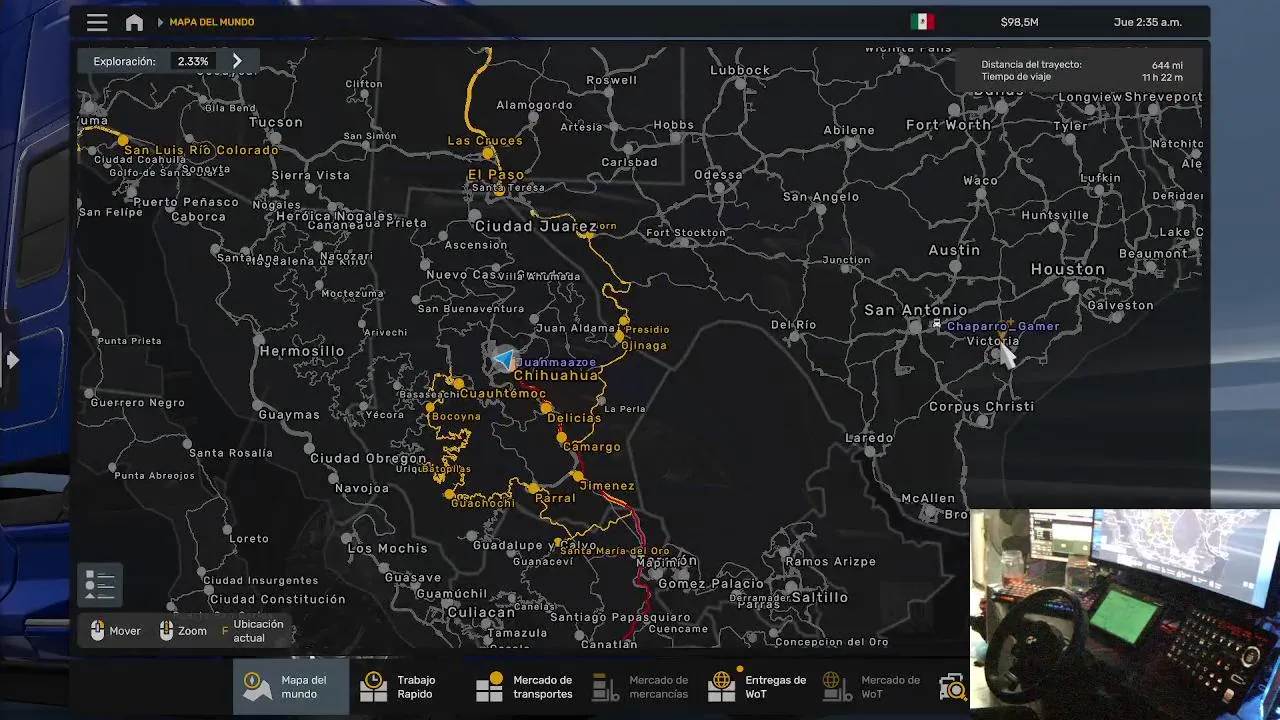Open the Entregas de WoT tab
This screenshot has height=720, width=1280.
click(x=757, y=687)
